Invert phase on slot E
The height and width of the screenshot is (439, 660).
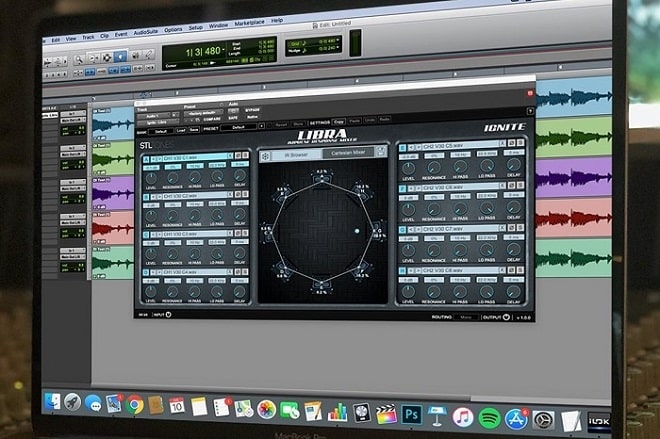[512, 143]
